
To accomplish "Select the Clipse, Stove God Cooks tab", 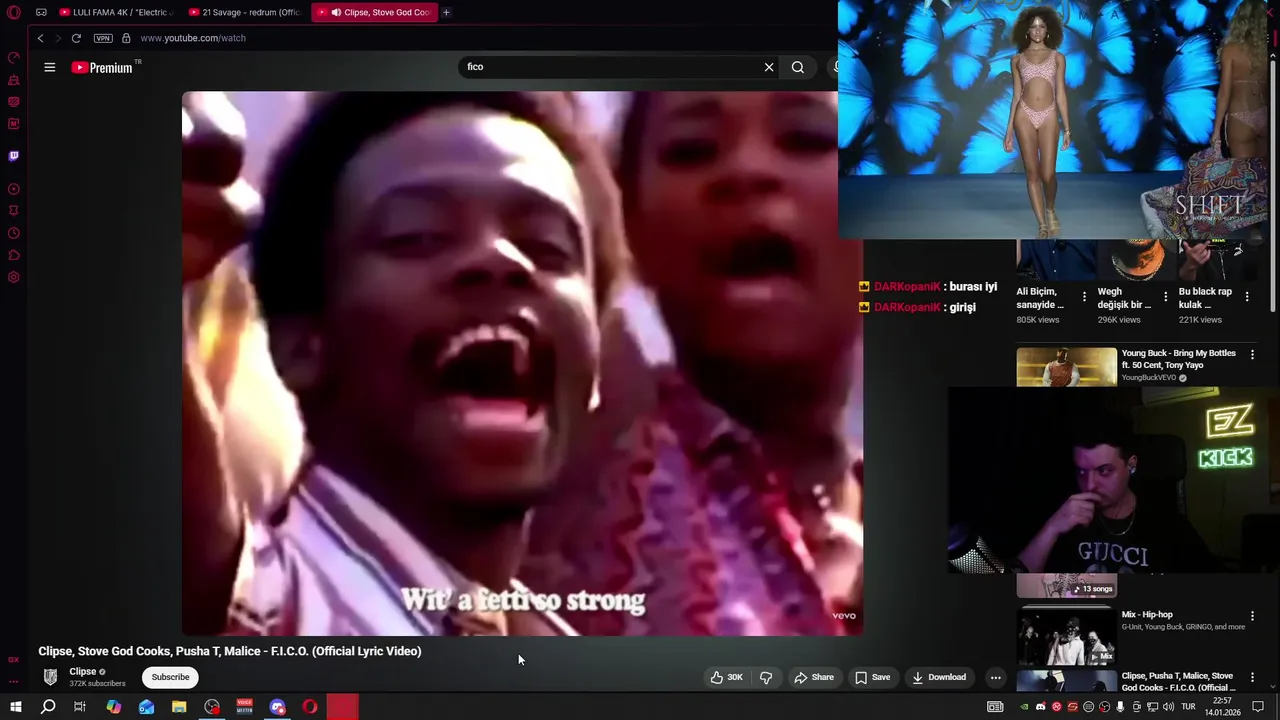I will pyautogui.click(x=375, y=13).
